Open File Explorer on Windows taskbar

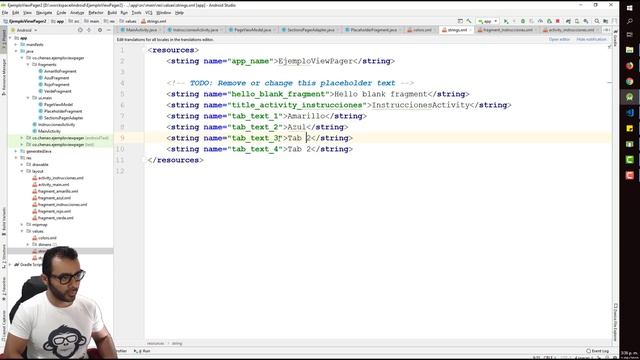pos(629,50)
